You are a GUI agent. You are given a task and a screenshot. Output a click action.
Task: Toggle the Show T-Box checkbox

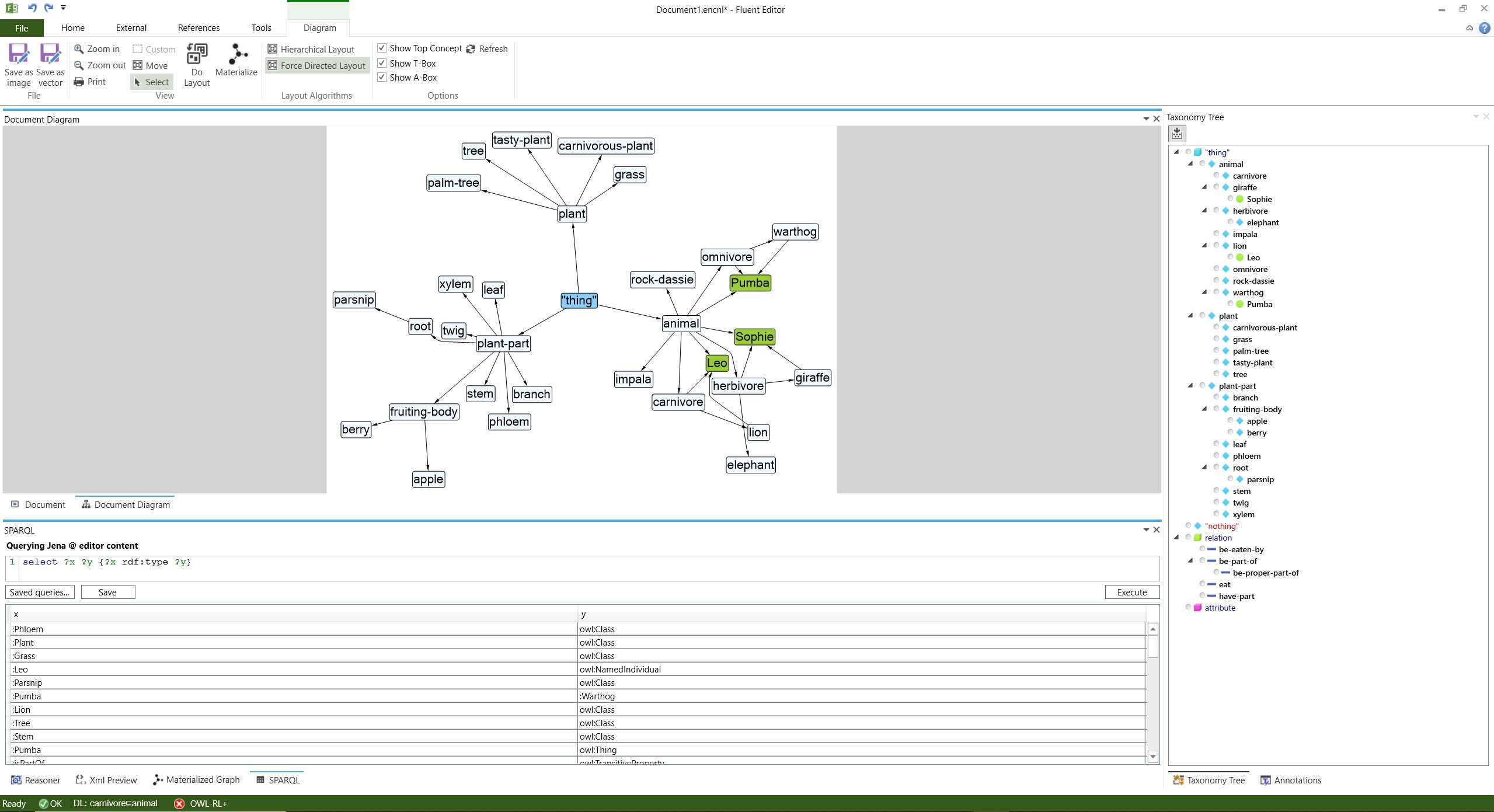pos(383,62)
